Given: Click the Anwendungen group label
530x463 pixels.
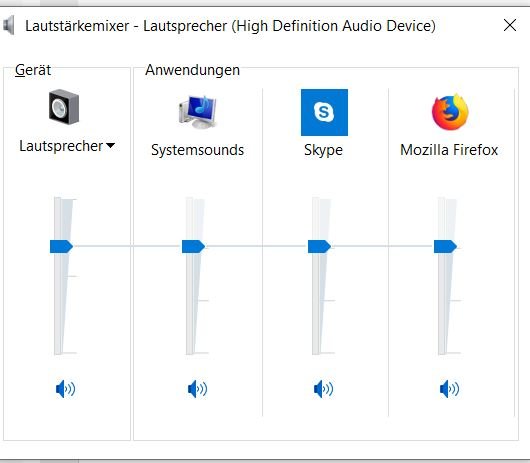Looking at the screenshot, I should (x=193, y=70).
